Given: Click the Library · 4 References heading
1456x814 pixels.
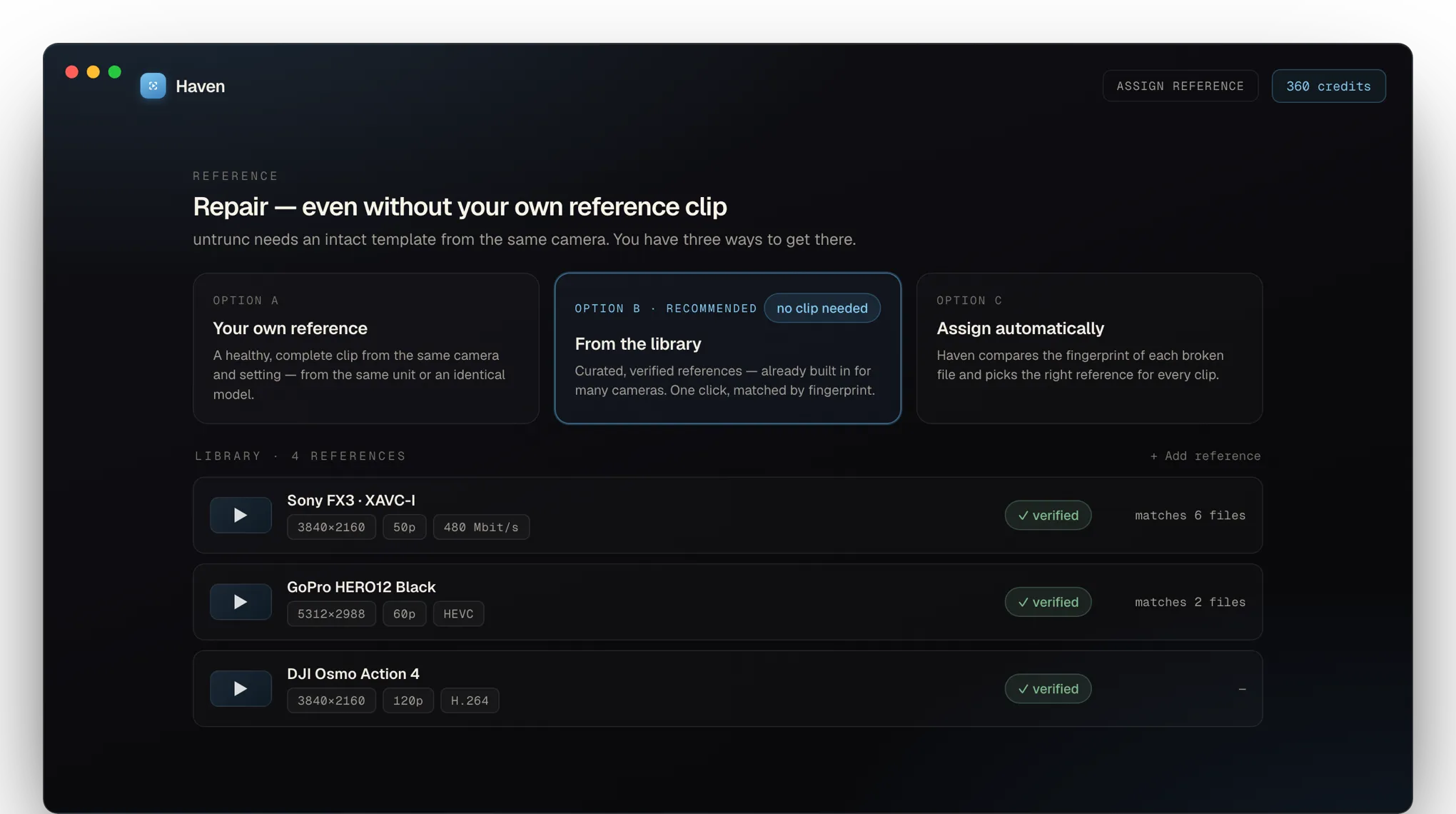Looking at the screenshot, I should point(300,456).
